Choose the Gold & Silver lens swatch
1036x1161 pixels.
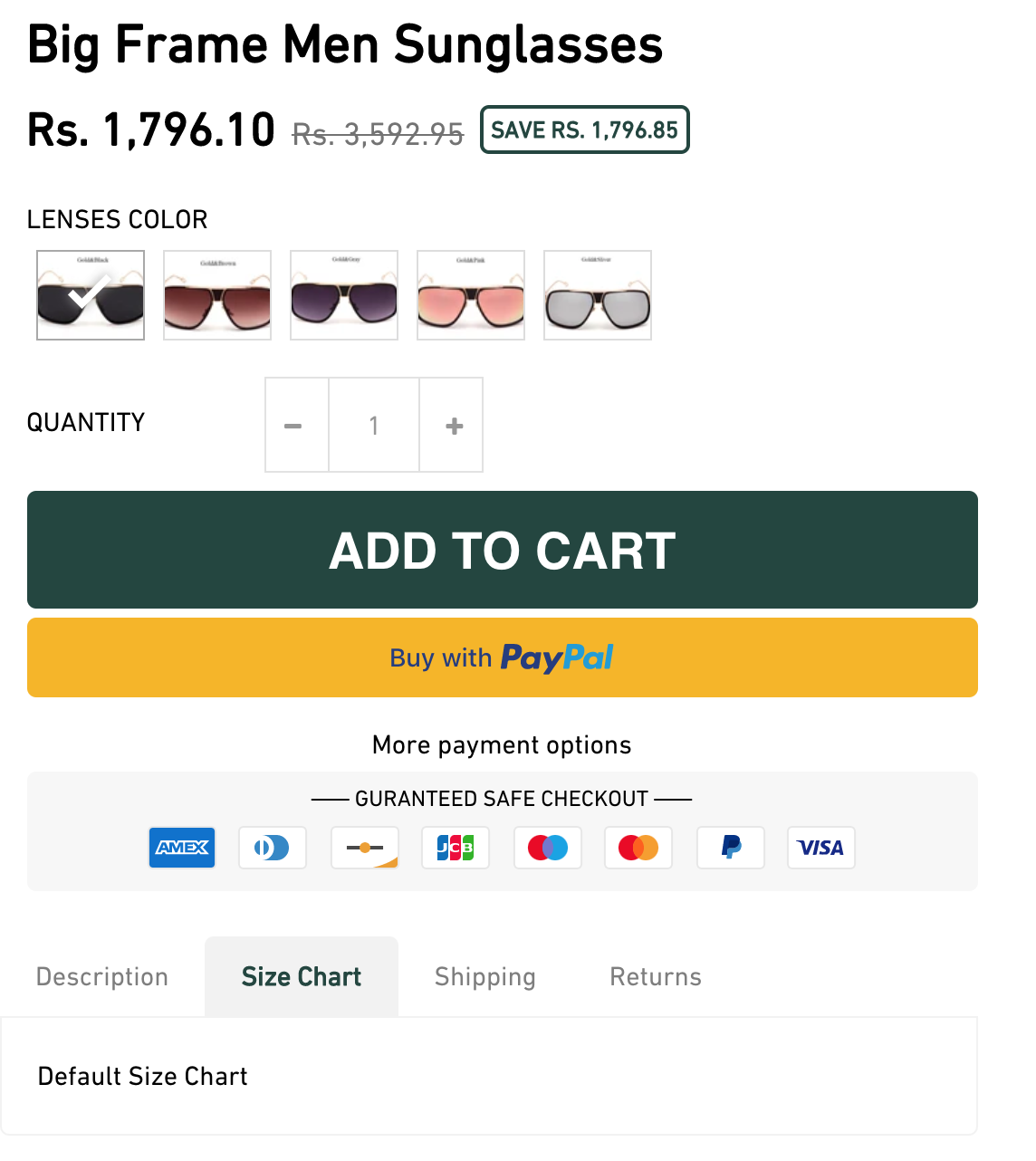pyautogui.click(x=598, y=295)
